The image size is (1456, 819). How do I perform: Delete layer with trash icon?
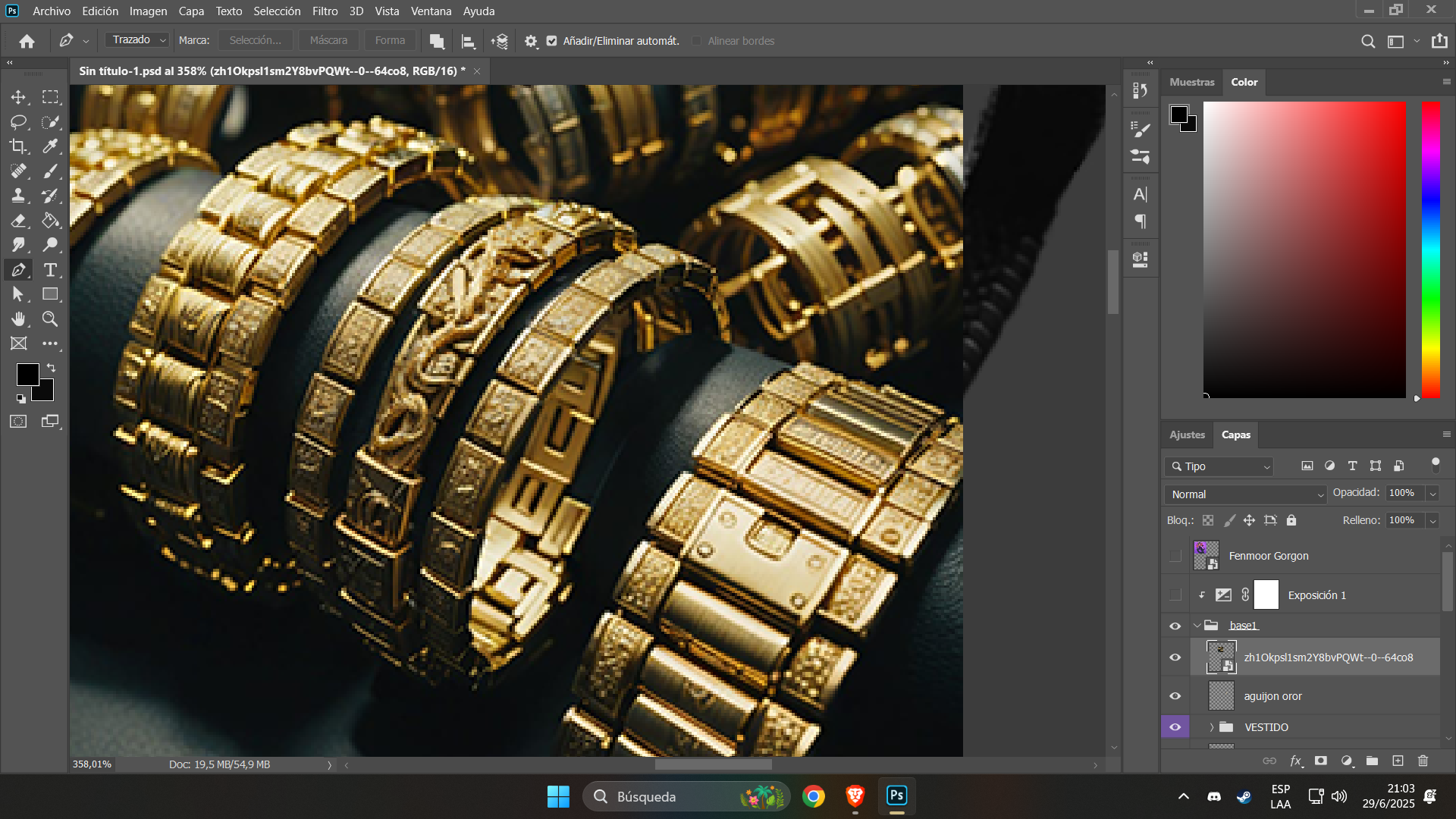[1423, 761]
